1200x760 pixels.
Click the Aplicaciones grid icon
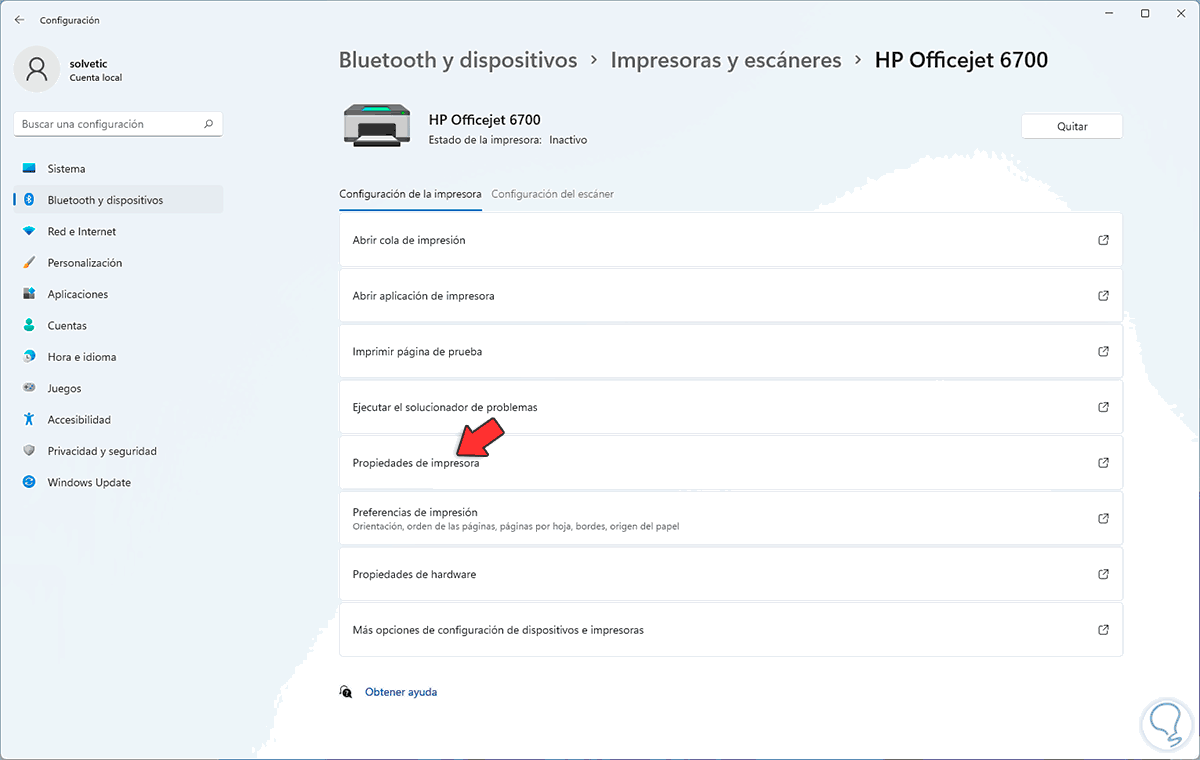click(x=29, y=294)
